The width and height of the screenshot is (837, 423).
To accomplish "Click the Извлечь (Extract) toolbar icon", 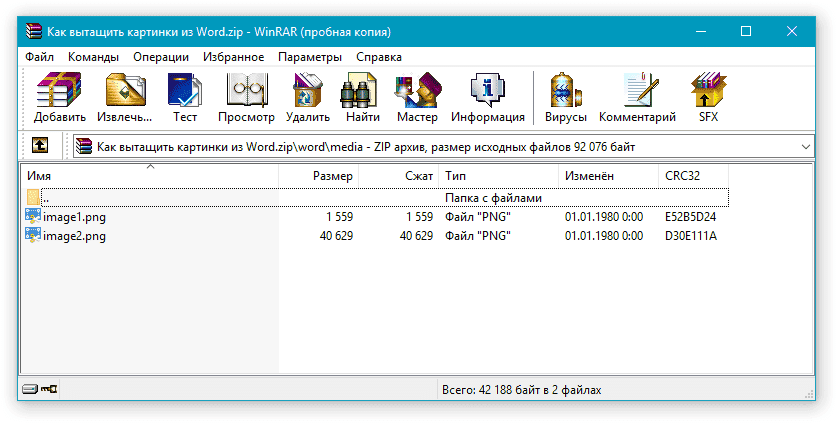I will point(125,97).
